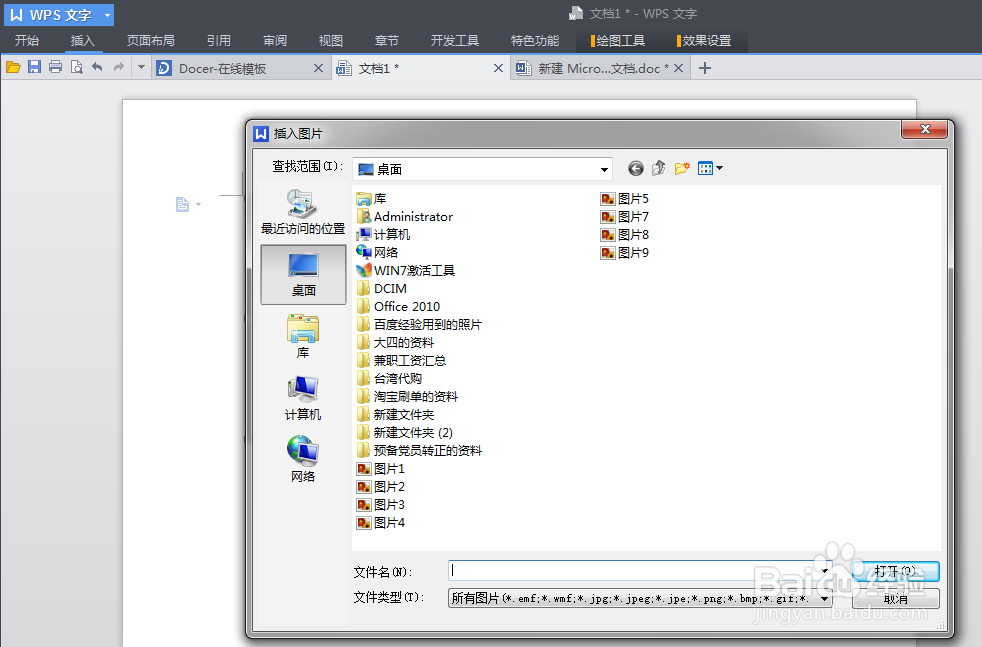Create a new folder in the dialog

[682, 167]
